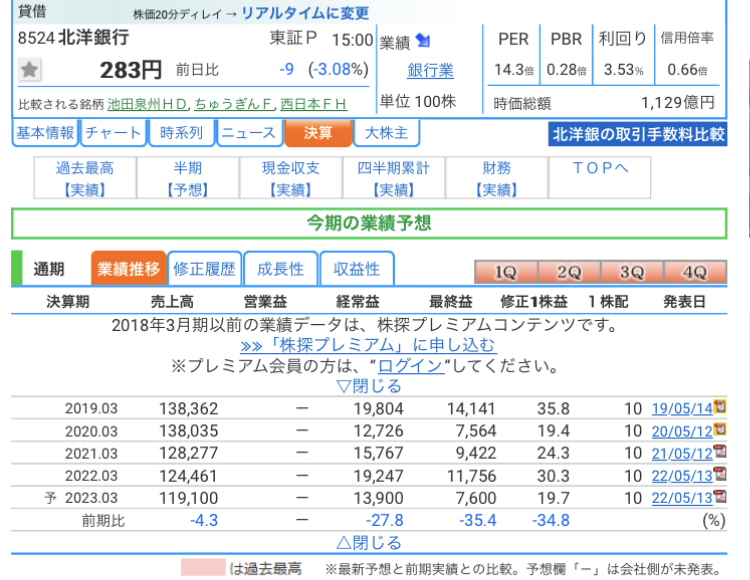Select the 決算 tab
750x580 pixels.
click(x=318, y=132)
